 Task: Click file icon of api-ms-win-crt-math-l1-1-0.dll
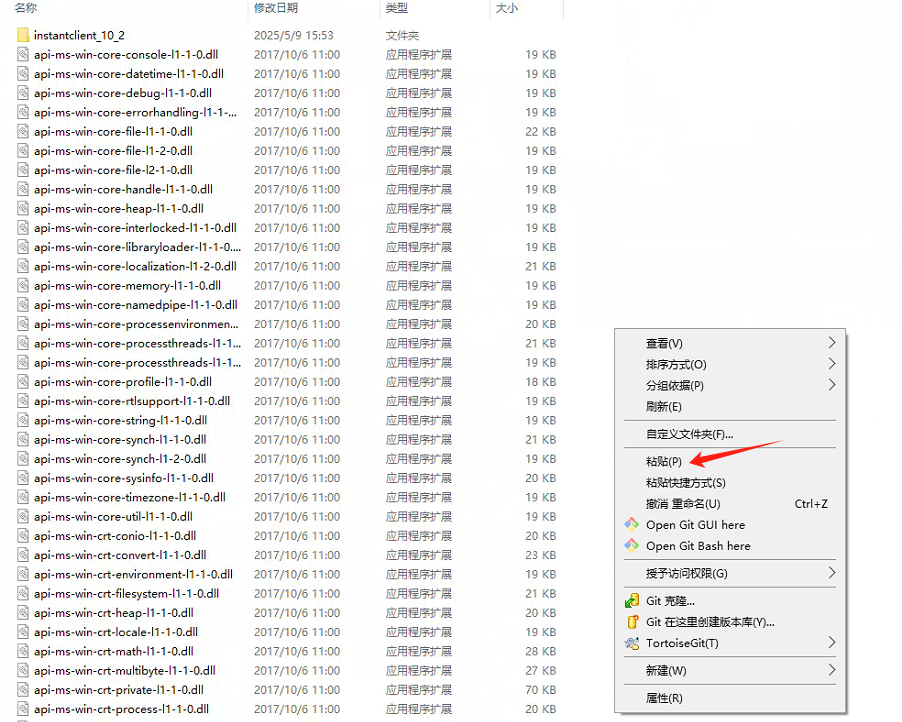point(23,651)
